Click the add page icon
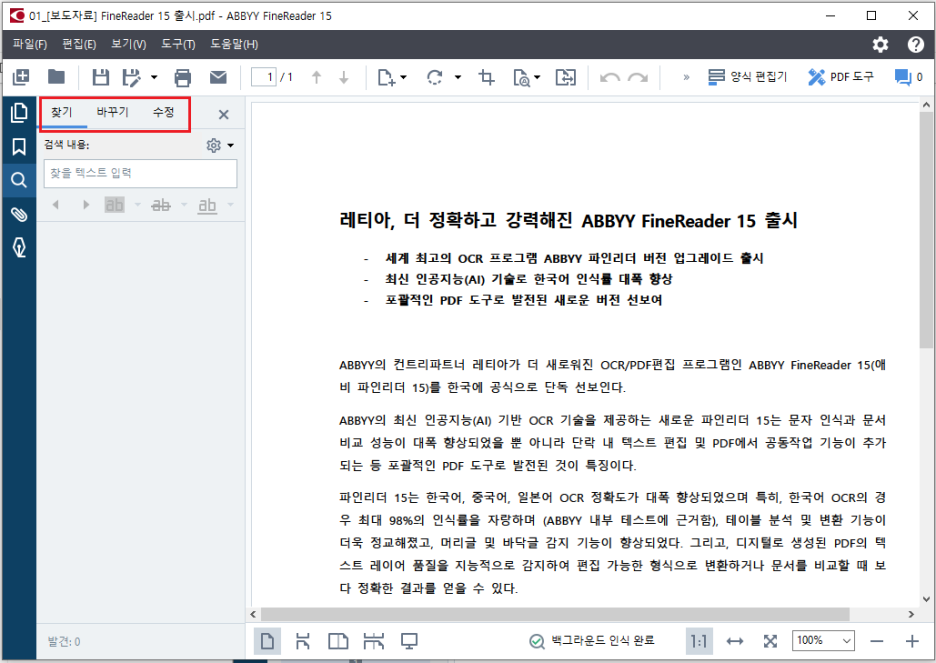The height and width of the screenshot is (663, 936). pyautogui.click(x=386, y=77)
